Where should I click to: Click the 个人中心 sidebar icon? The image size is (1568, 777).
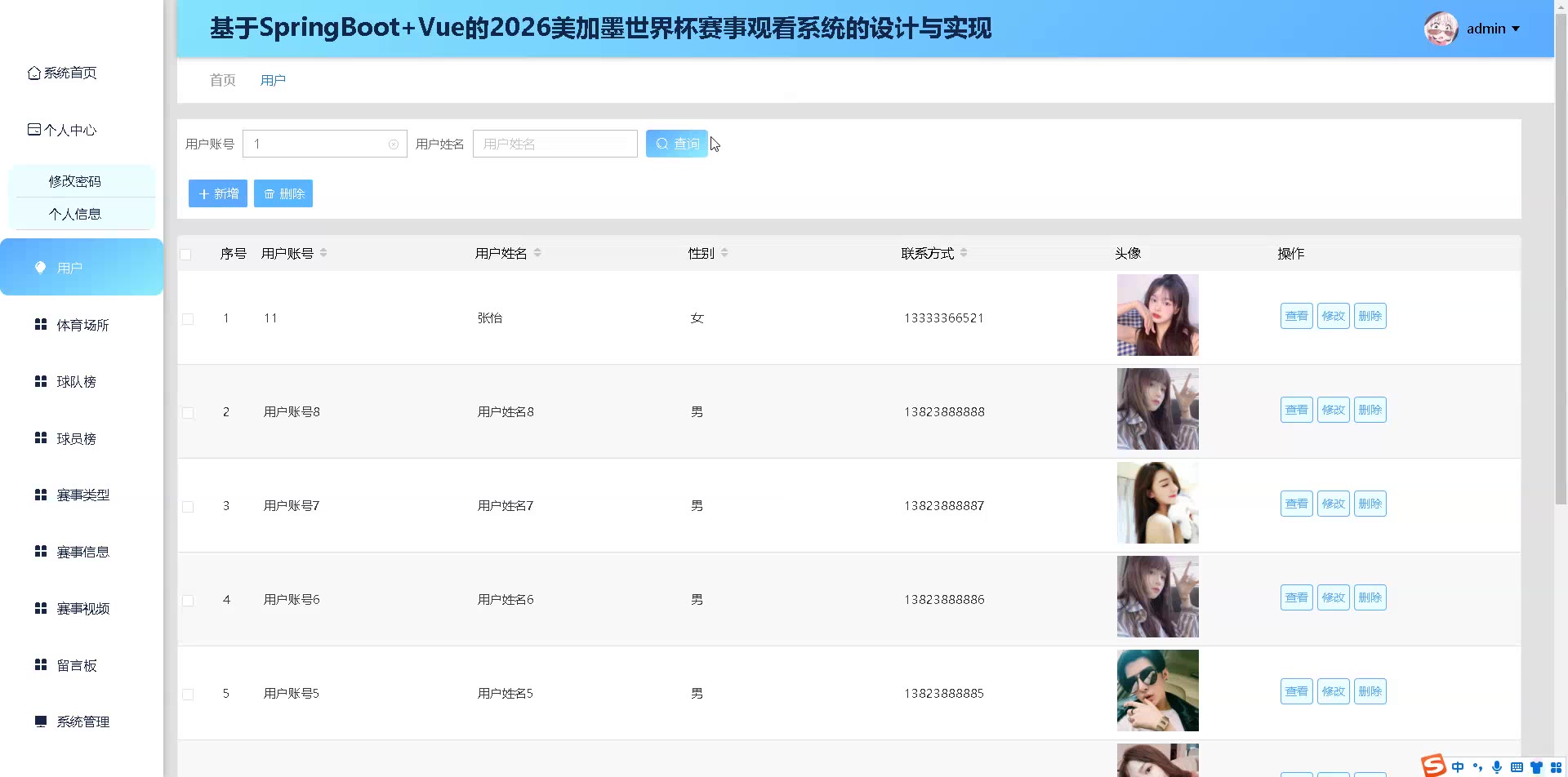(x=34, y=130)
